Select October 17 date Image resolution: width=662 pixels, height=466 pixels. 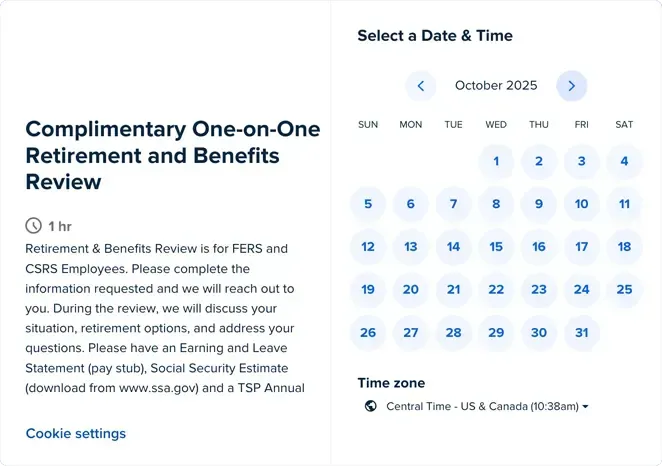click(x=582, y=247)
